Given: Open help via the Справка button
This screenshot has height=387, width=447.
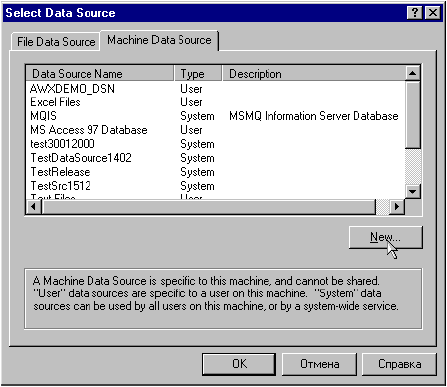Looking at the screenshot, I should (399, 364).
